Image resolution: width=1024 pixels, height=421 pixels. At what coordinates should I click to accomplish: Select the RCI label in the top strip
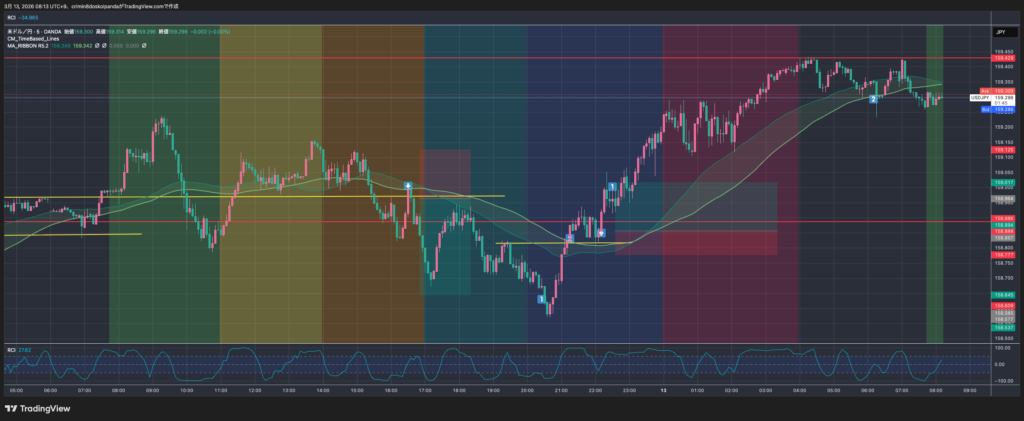point(12,17)
